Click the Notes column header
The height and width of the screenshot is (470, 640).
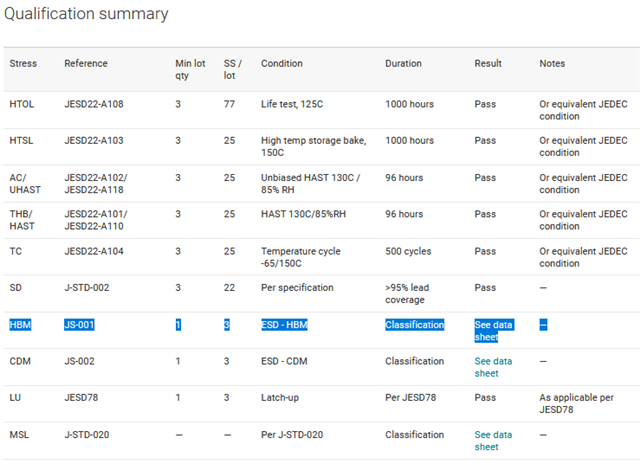pos(552,64)
